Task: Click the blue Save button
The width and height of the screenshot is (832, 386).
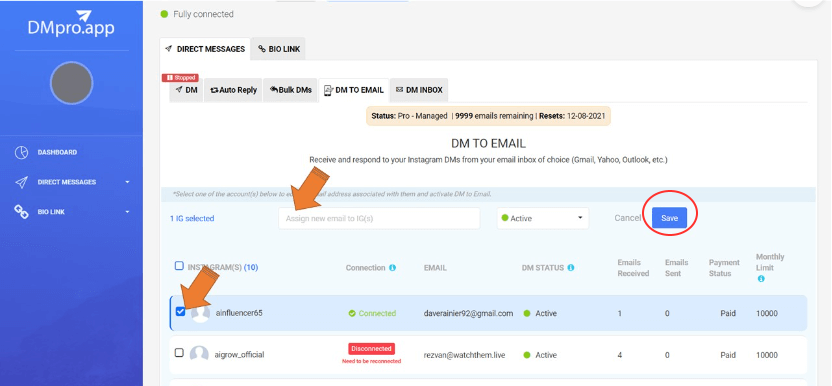Action: pos(669,218)
